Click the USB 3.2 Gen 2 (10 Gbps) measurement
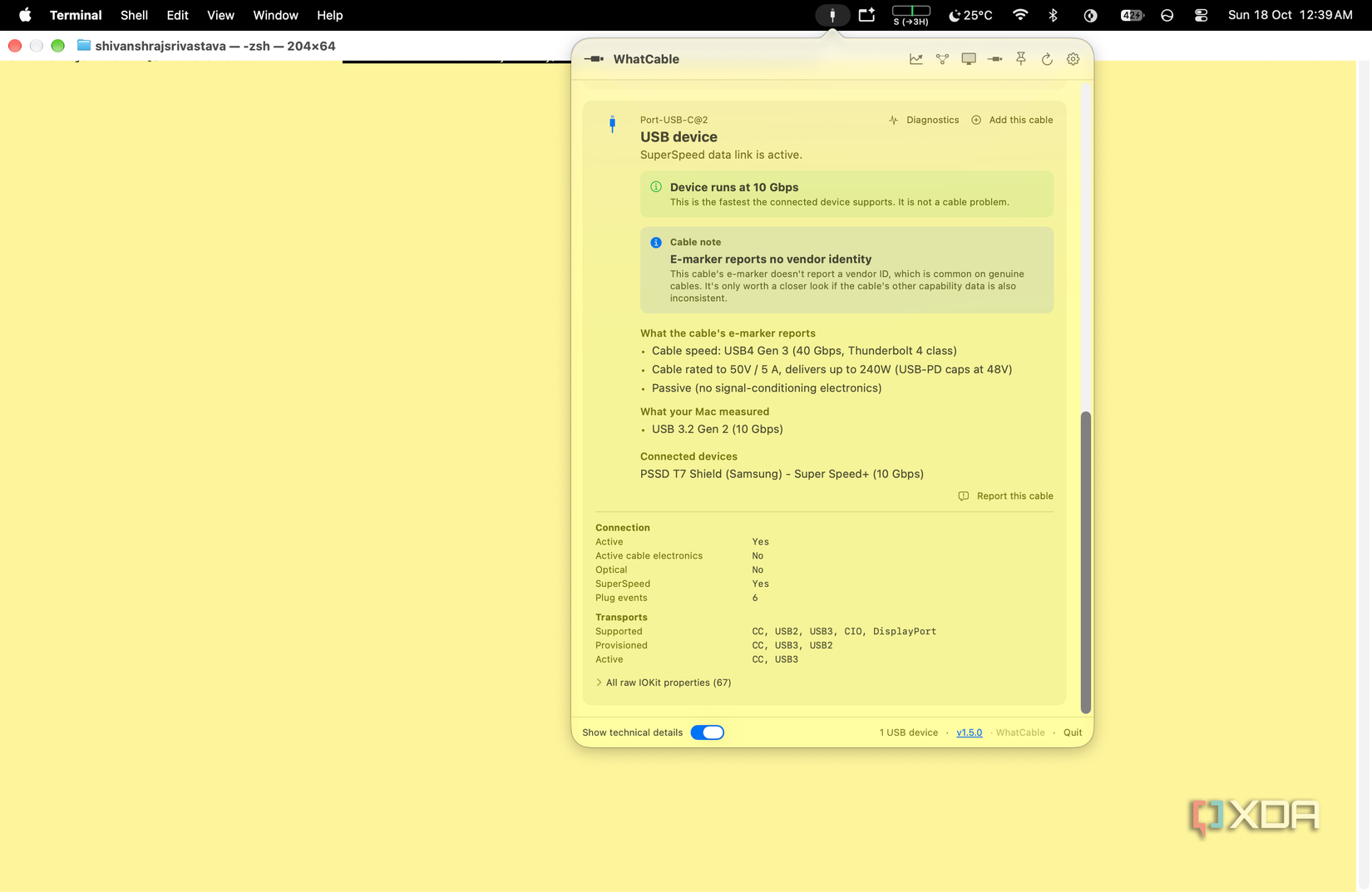The width and height of the screenshot is (1372, 892). [x=717, y=429]
